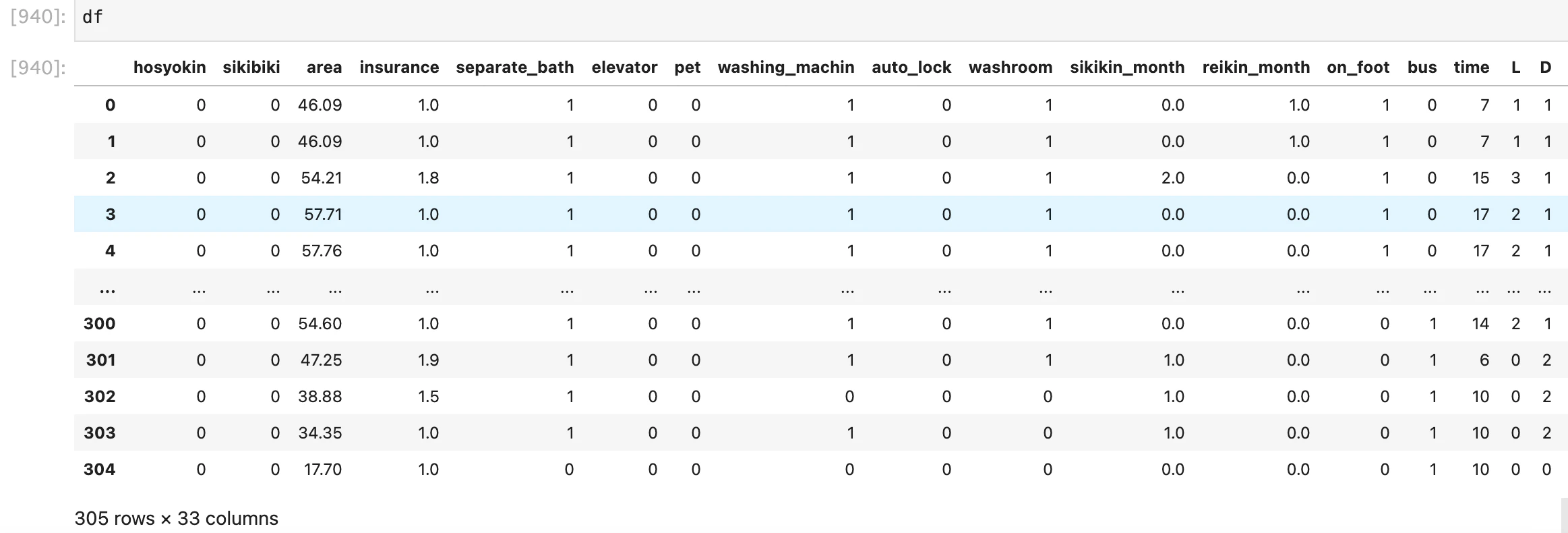Click the 305 rows × 33 columns summary

pos(176,518)
